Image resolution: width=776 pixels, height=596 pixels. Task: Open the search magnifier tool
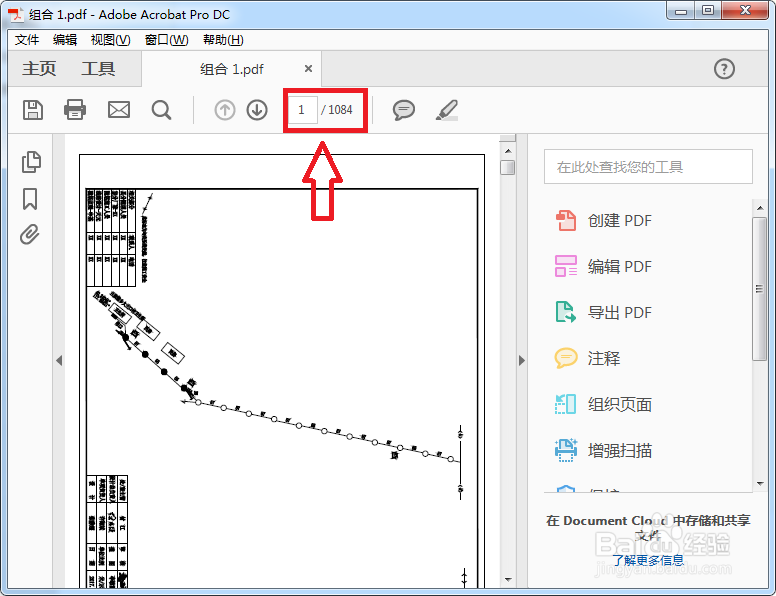click(x=161, y=110)
